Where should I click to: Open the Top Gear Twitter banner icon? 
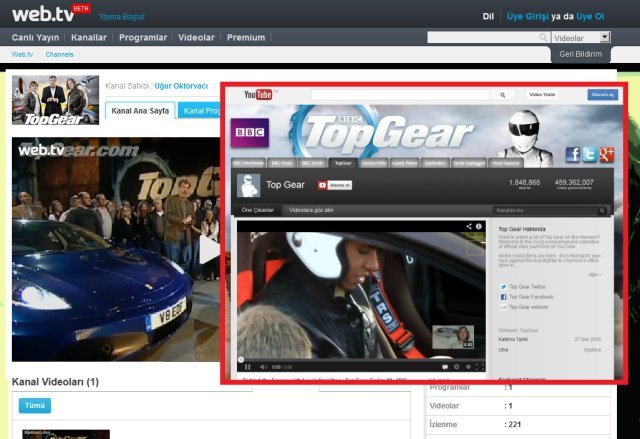tap(589, 155)
